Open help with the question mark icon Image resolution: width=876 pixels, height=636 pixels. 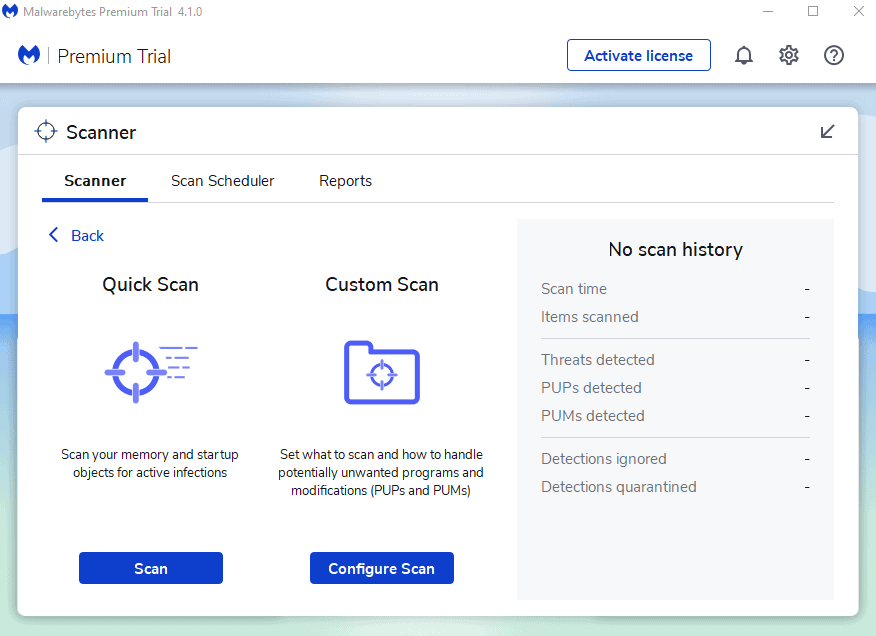coord(834,55)
